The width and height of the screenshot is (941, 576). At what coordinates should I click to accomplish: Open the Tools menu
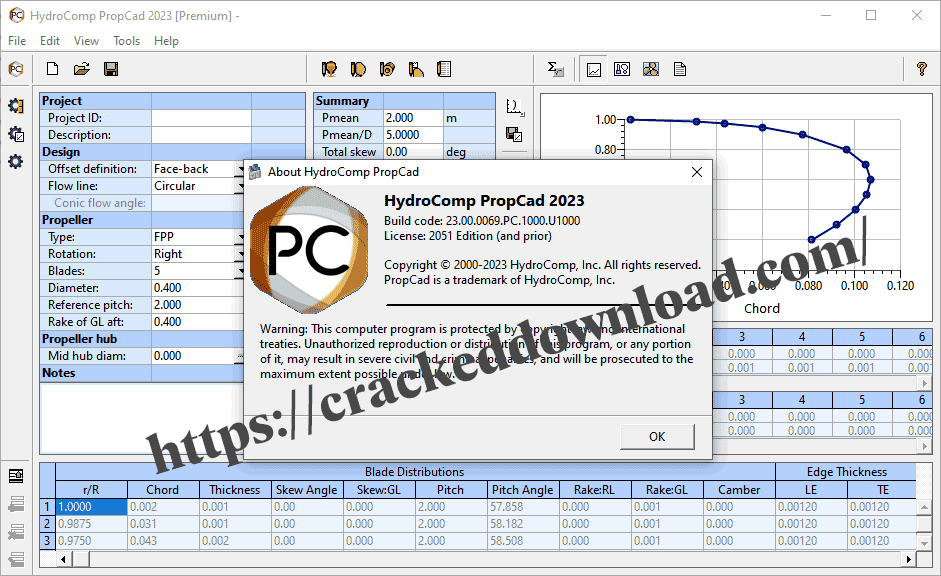127,41
